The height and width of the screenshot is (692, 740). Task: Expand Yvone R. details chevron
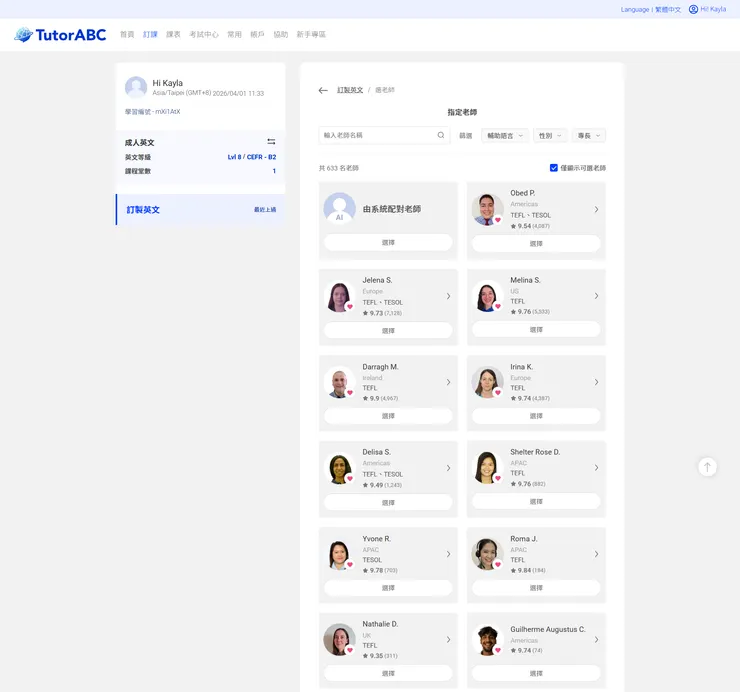[x=448, y=554]
